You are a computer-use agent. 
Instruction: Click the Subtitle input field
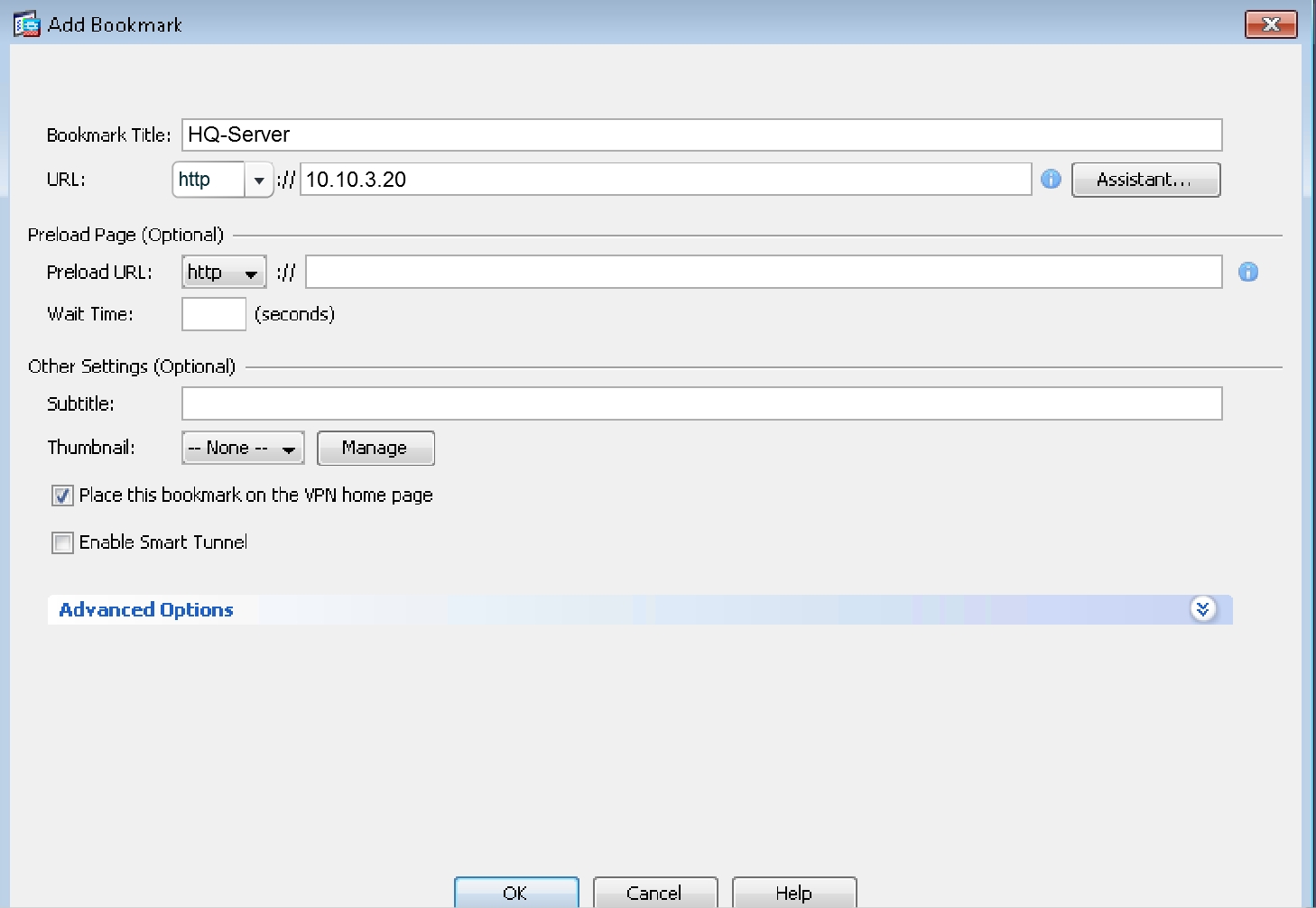click(x=700, y=403)
